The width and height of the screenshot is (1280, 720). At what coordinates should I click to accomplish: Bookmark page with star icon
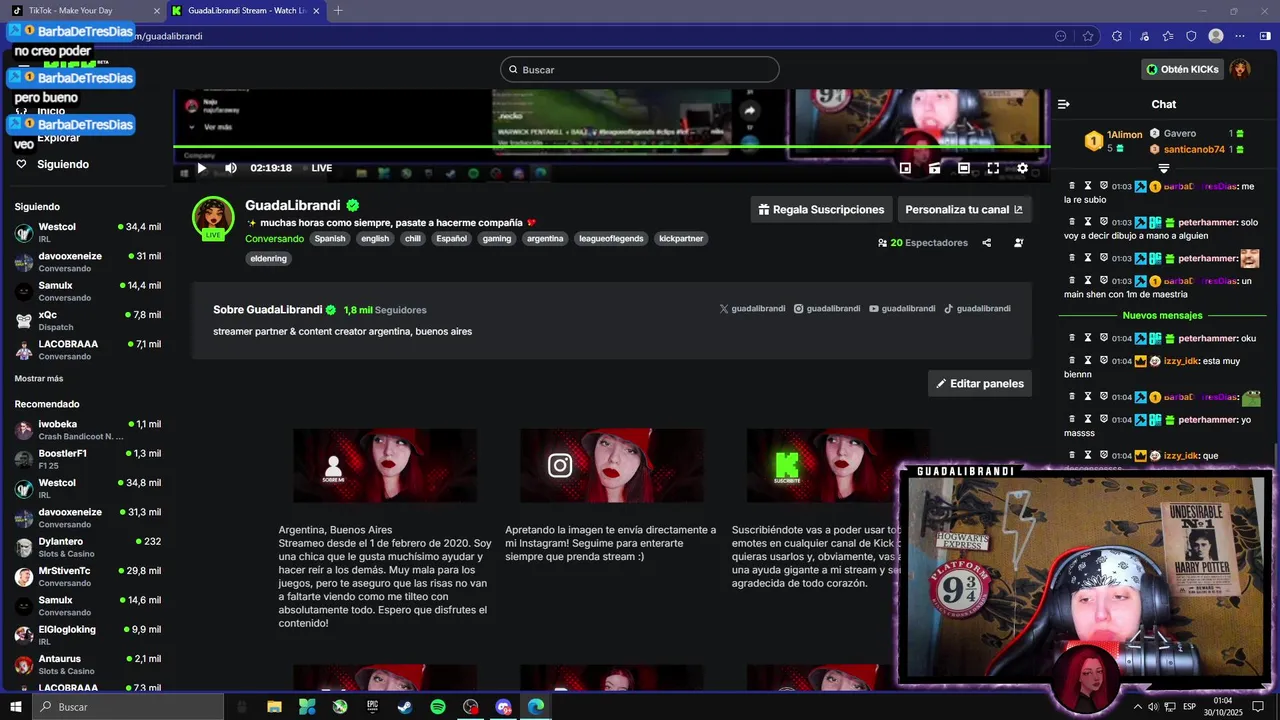pyautogui.click(x=1088, y=36)
